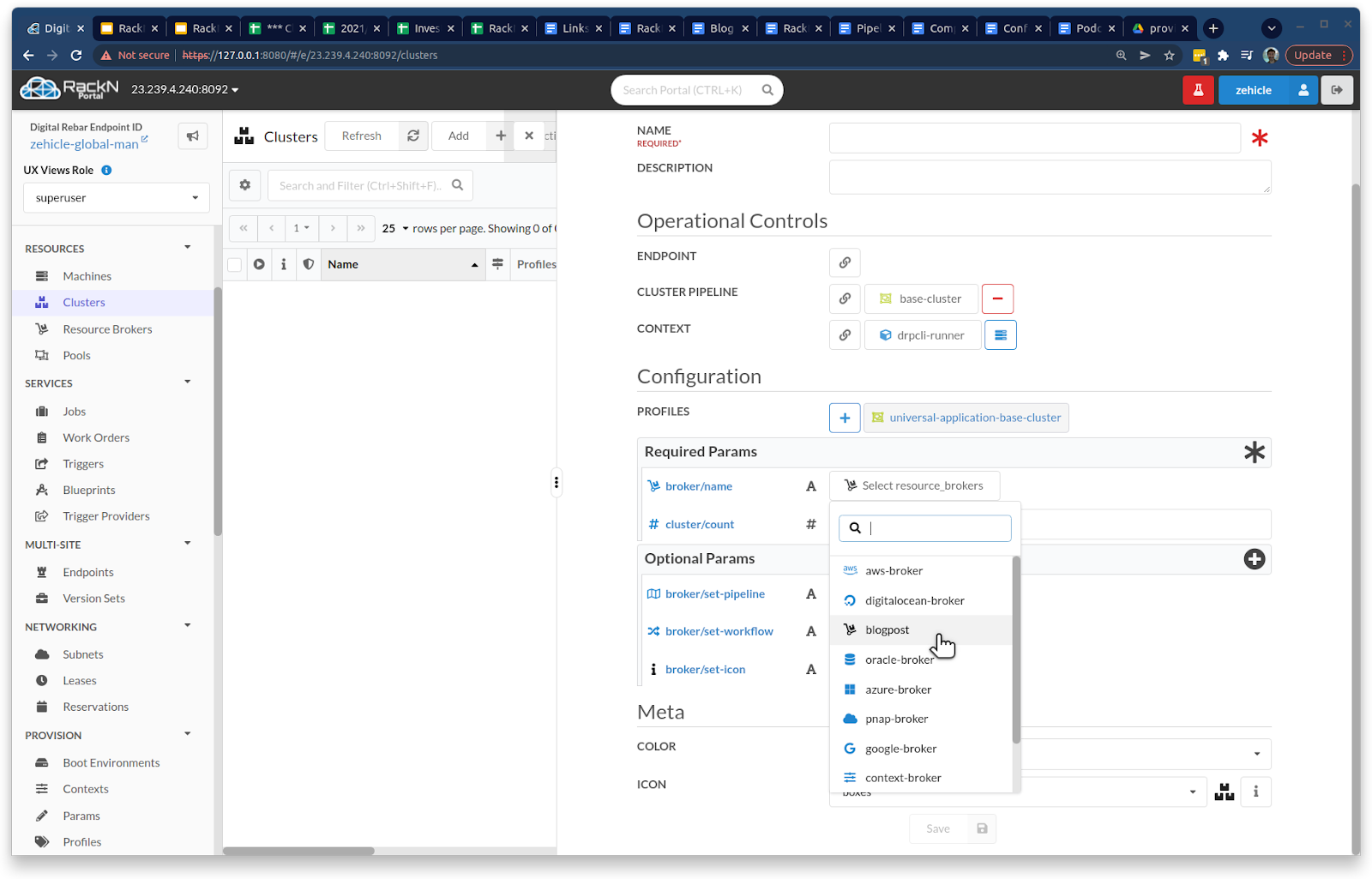Image resolution: width=1372 pixels, height=879 pixels.
Task: Click the boxes icon preview button
Action: [x=1225, y=792]
